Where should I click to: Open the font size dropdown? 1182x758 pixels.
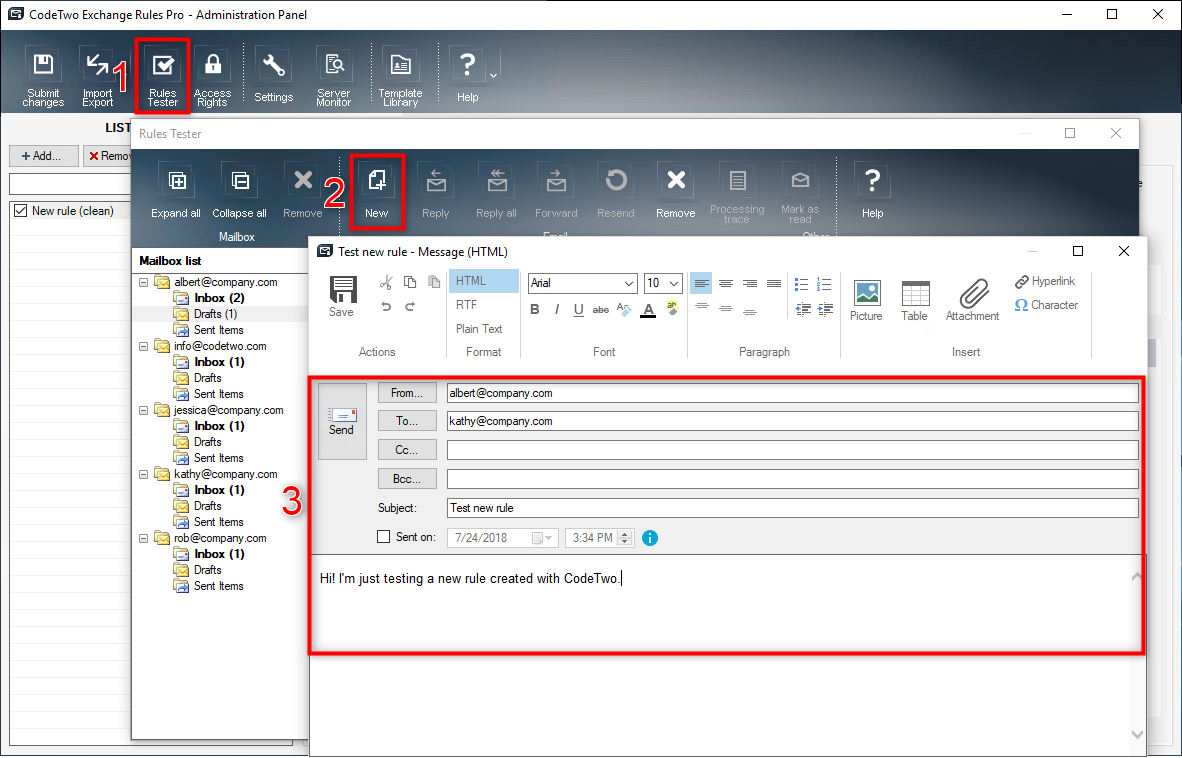[x=662, y=283]
